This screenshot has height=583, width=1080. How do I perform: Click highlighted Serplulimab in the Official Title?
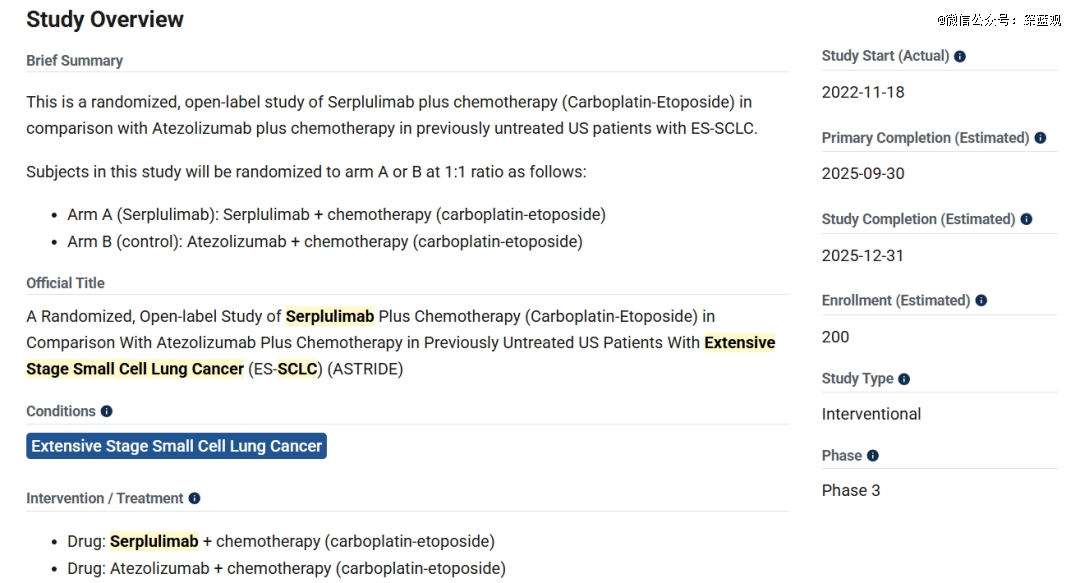[x=330, y=316]
